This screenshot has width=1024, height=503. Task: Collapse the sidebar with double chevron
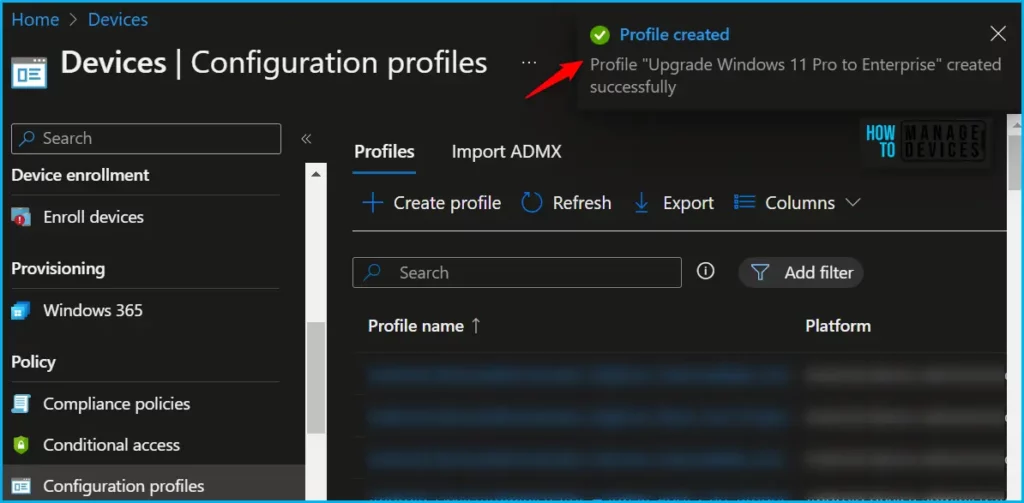[306, 138]
